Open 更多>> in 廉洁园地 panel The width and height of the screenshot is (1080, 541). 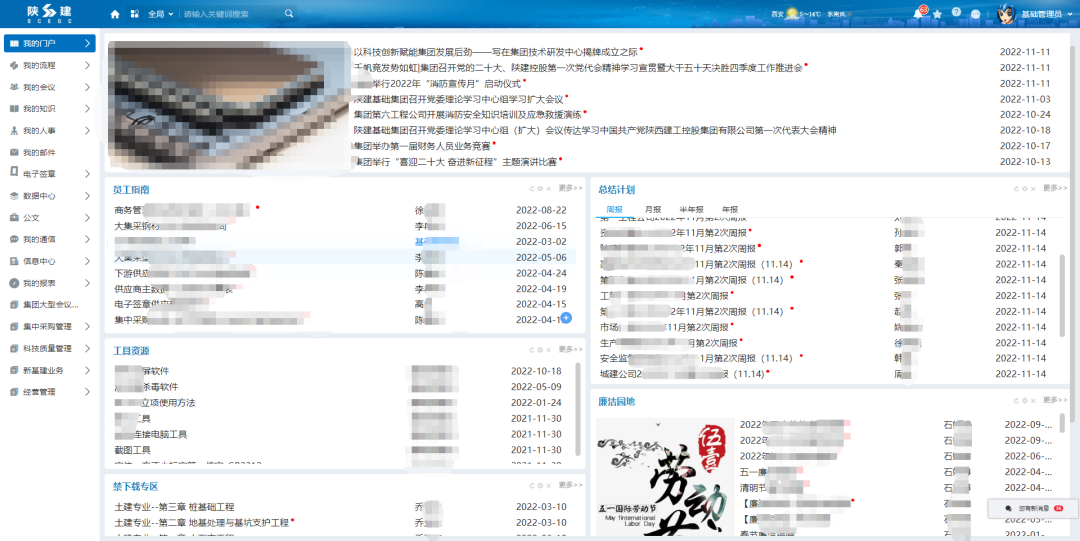(x=1055, y=400)
